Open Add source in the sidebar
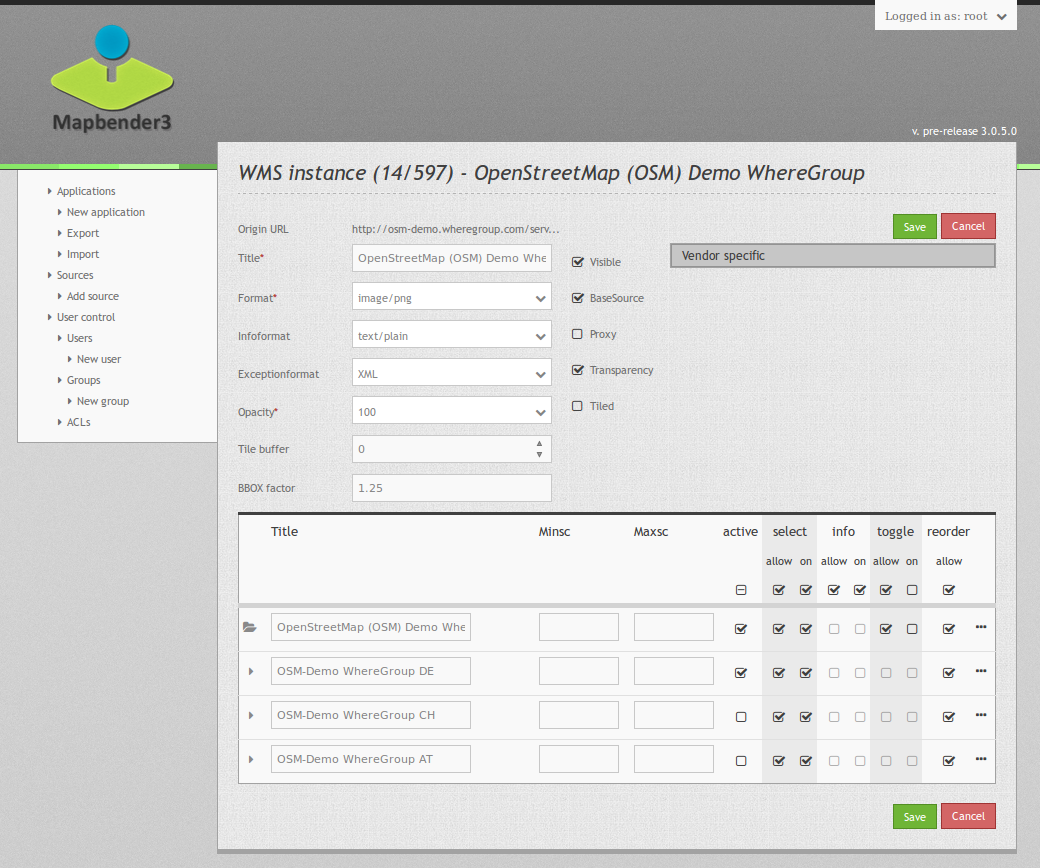 pos(93,296)
